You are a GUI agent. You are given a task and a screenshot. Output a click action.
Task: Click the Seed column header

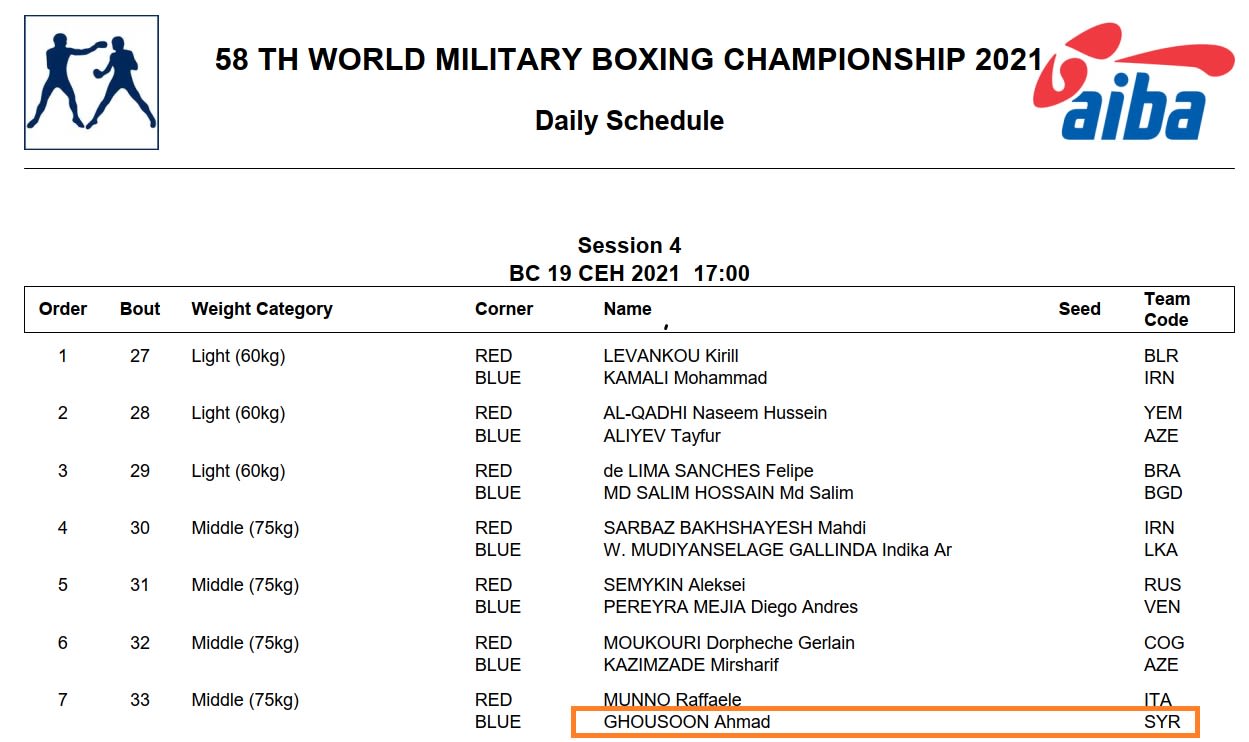1079,309
